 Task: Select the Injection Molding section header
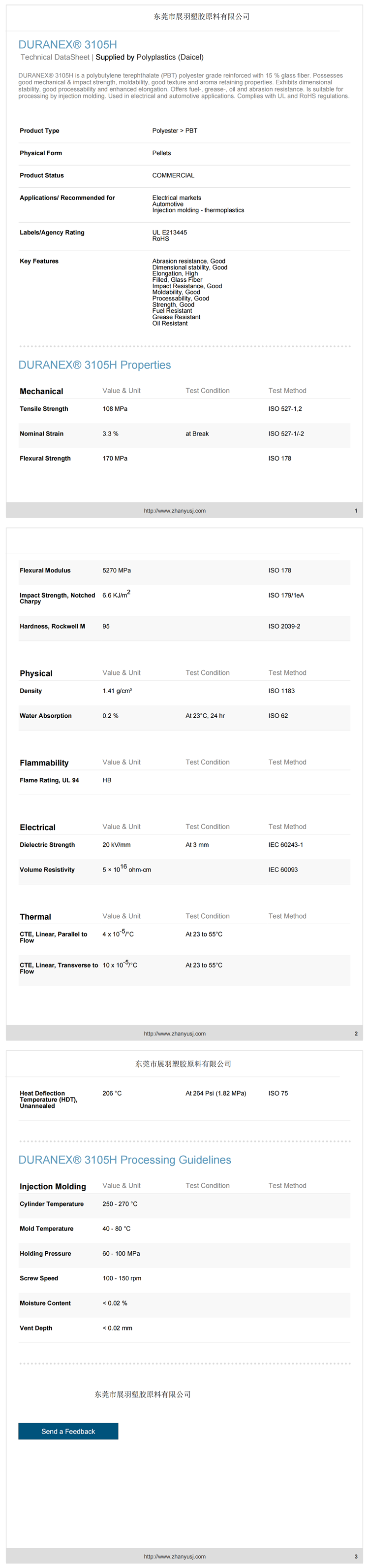53,1186
